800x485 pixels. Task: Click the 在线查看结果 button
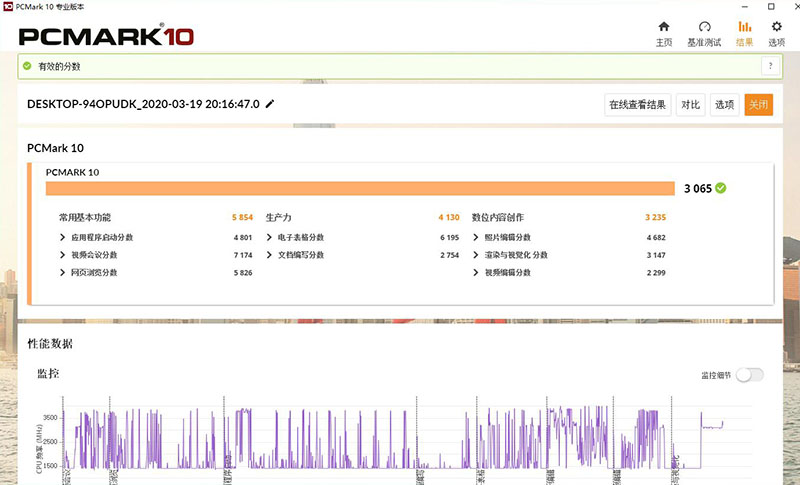[637, 105]
